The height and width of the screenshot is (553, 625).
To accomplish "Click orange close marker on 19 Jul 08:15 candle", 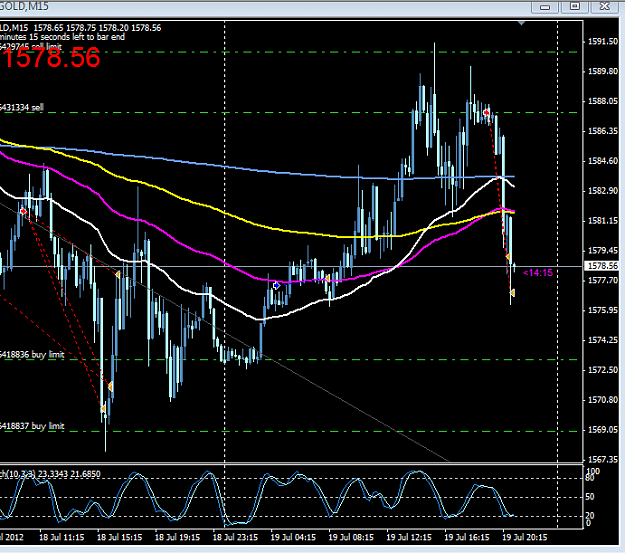I will 326,278.
